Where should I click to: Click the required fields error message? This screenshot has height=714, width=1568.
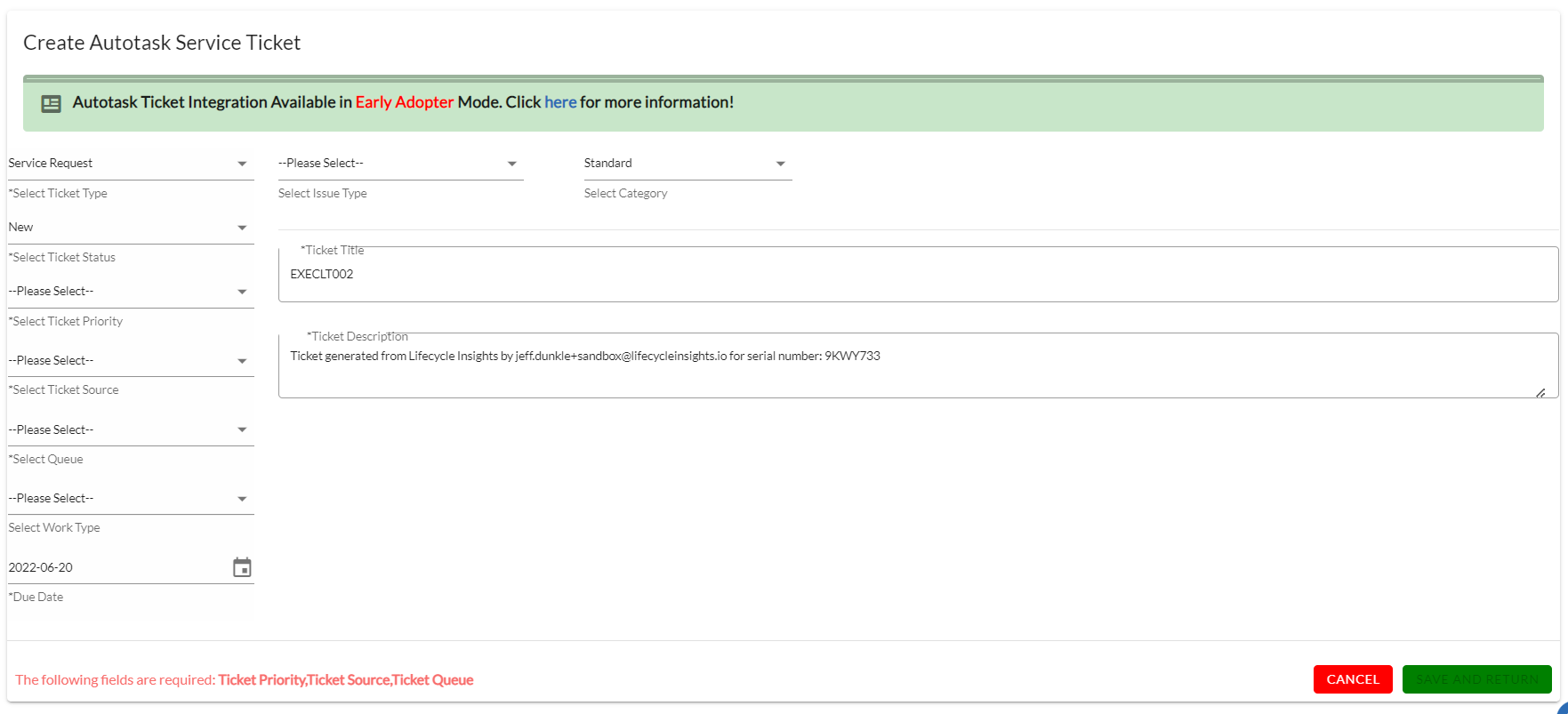click(244, 680)
